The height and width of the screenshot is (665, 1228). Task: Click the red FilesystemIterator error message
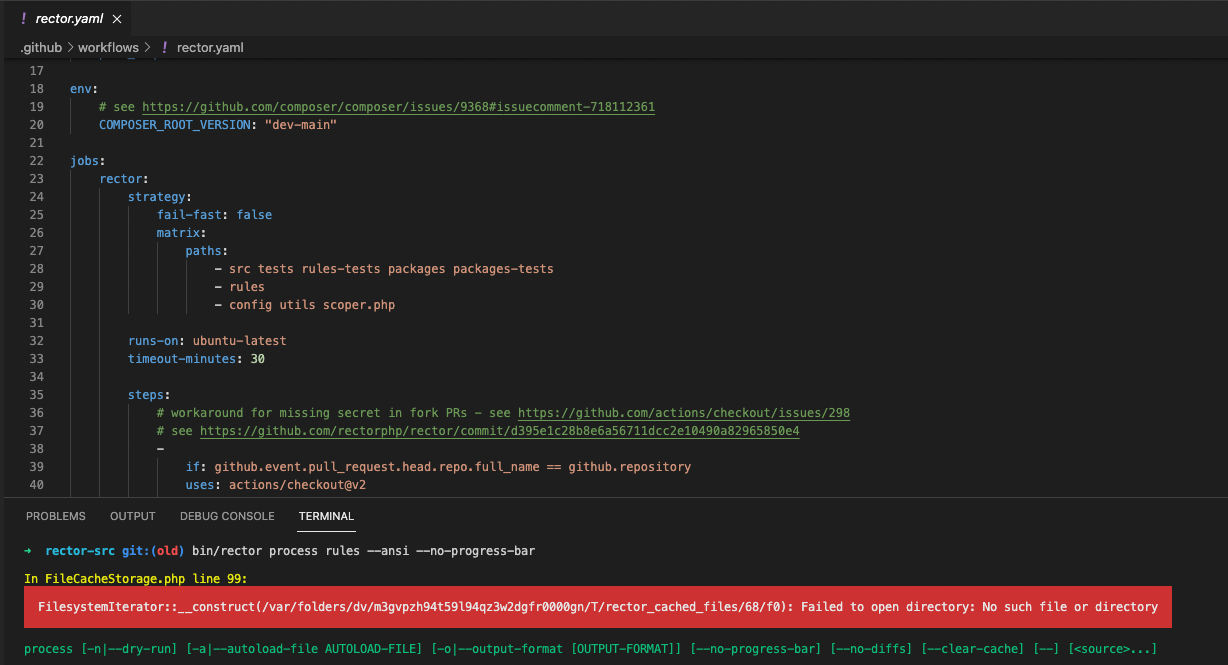coord(597,607)
